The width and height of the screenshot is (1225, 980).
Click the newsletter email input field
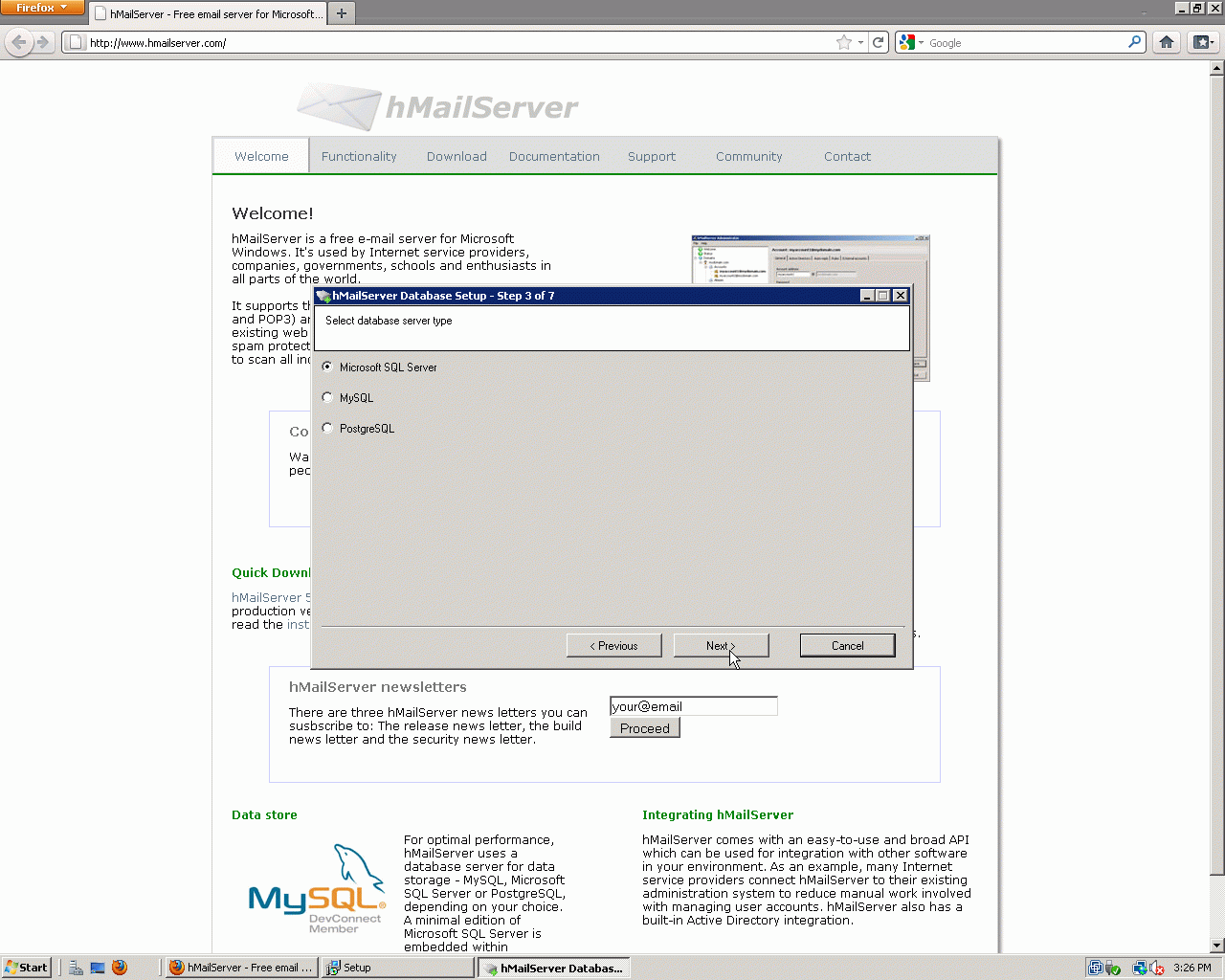tap(694, 706)
